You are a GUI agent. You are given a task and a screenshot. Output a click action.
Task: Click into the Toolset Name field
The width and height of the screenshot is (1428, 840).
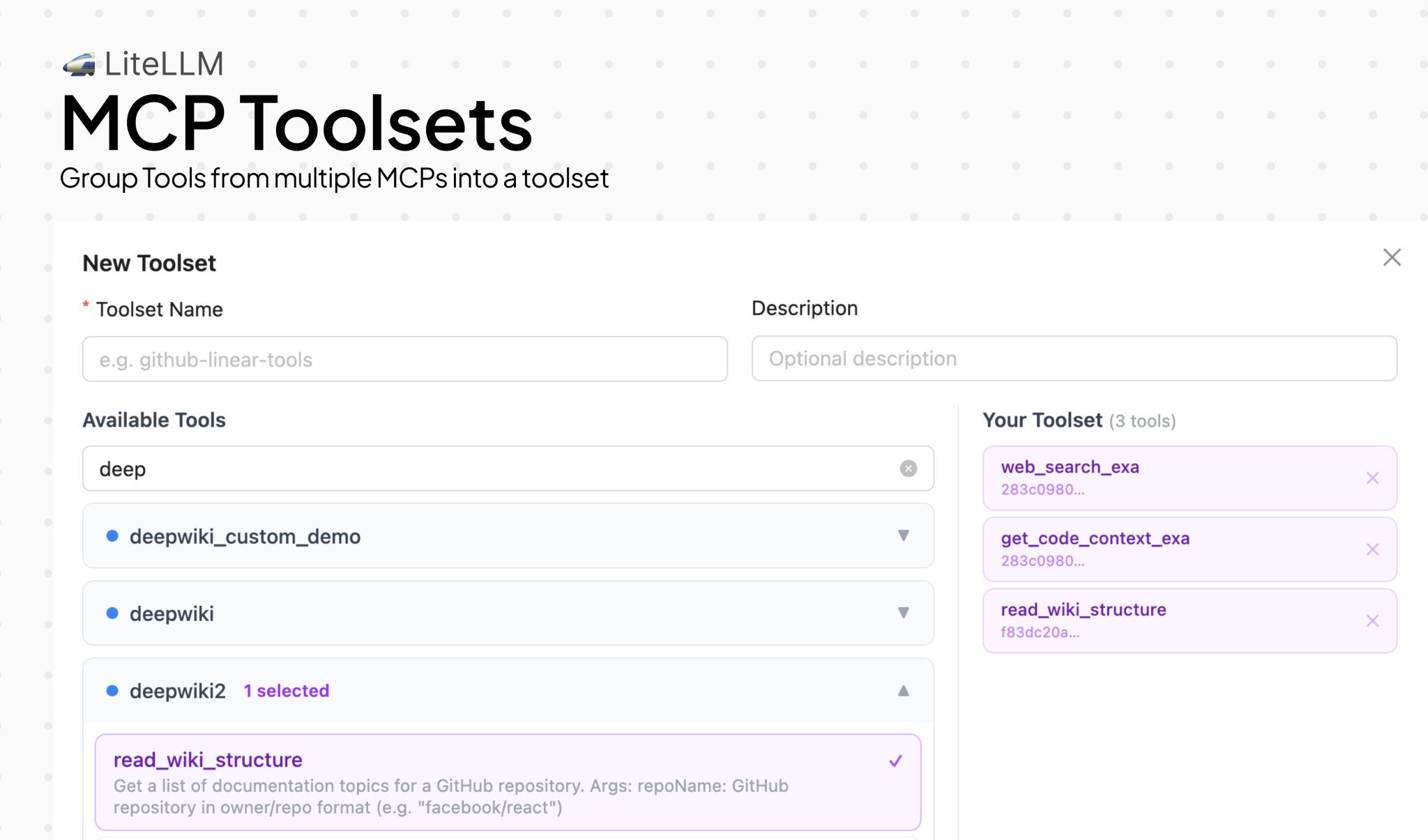pyautogui.click(x=404, y=359)
